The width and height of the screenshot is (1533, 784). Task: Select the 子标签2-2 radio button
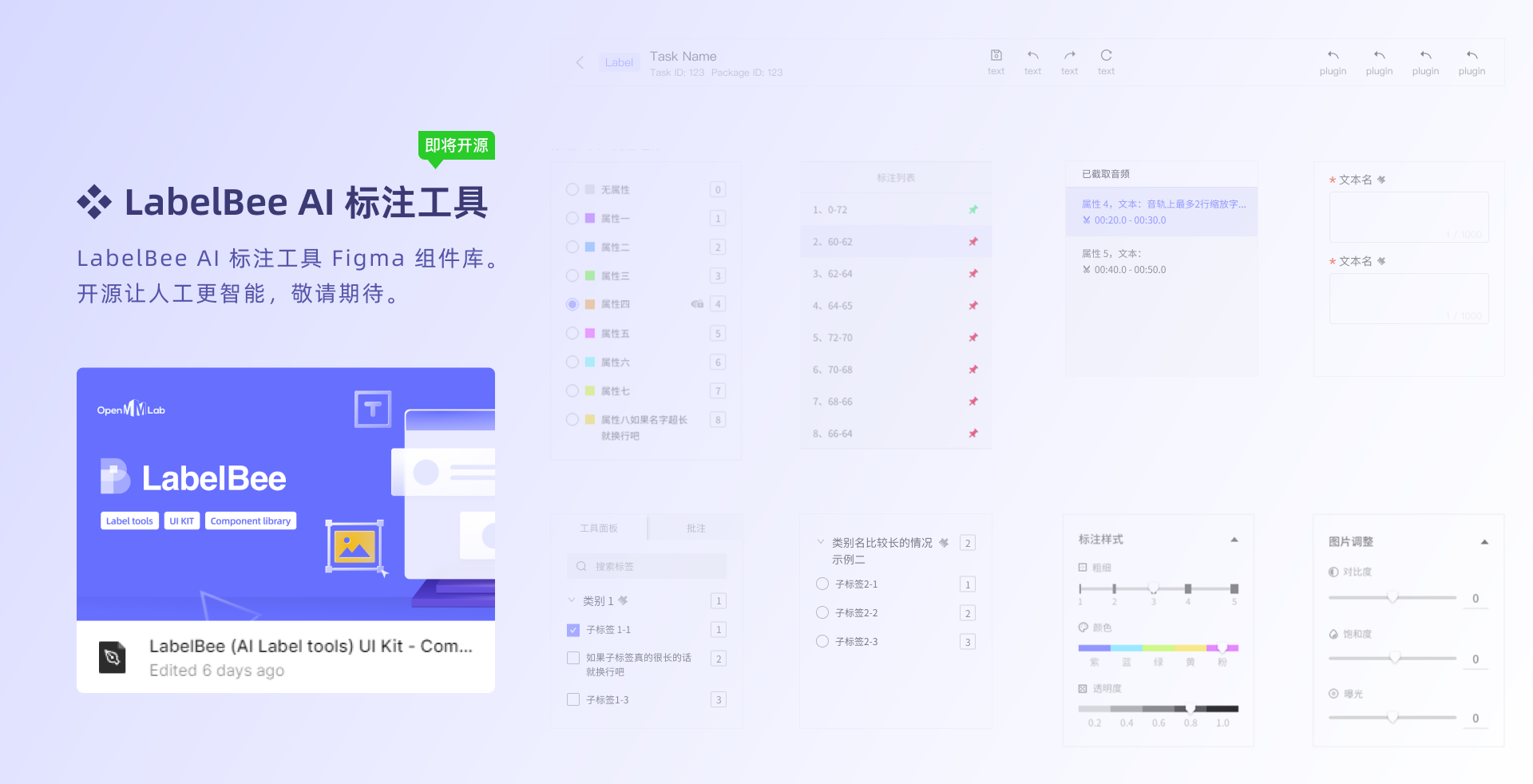(x=822, y=612)
